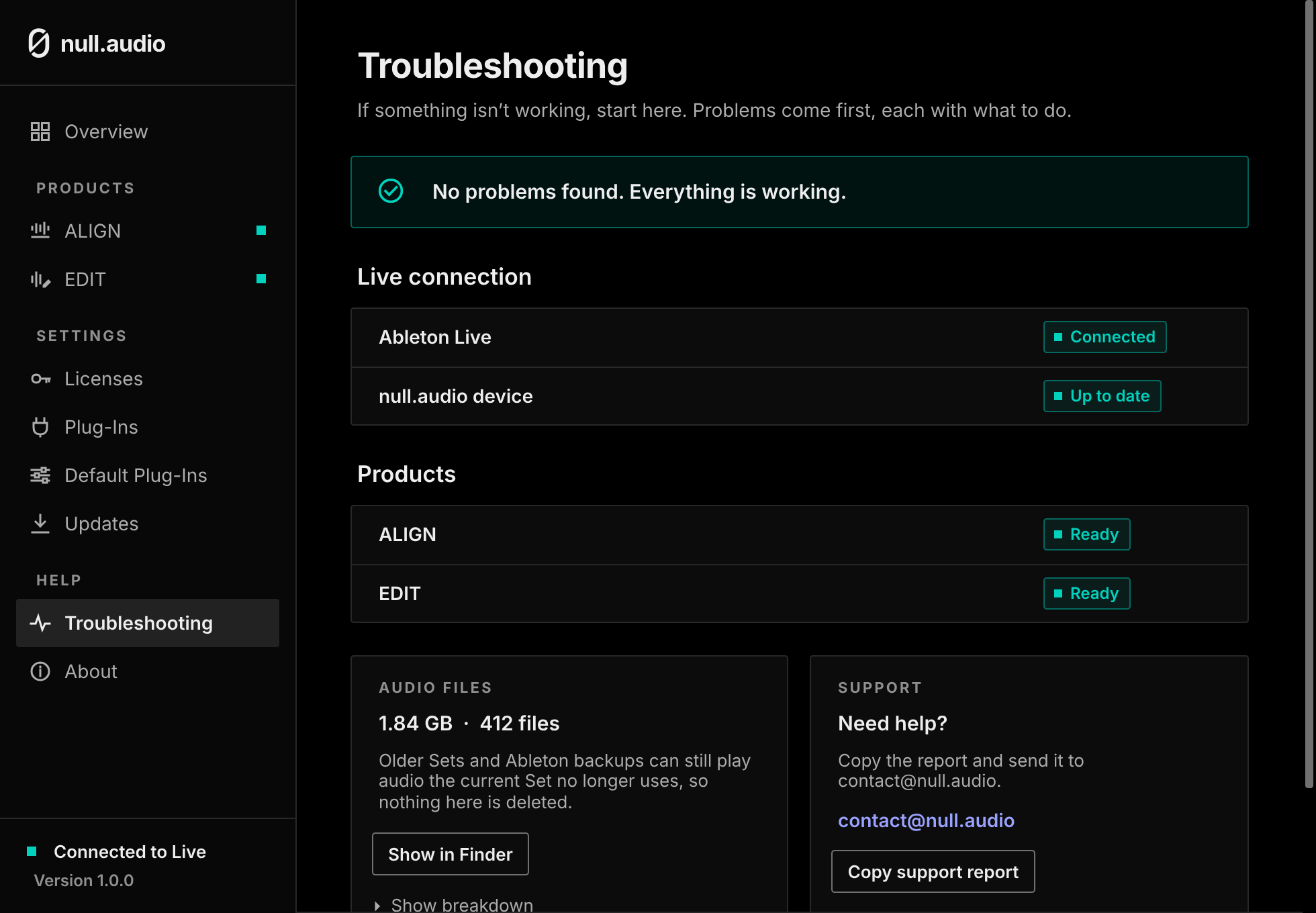Click the 'Version 1.0.0' text

point(84,880)
